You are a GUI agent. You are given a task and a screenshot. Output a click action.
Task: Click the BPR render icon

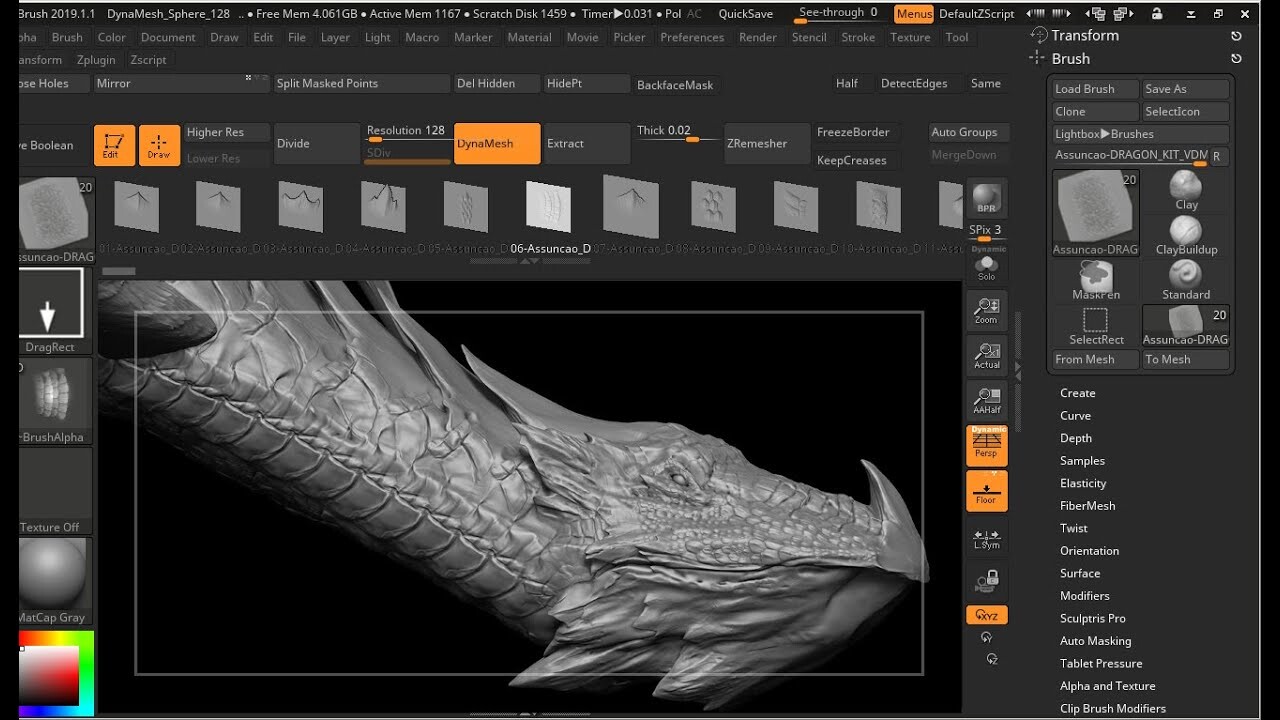coord(986,197)
